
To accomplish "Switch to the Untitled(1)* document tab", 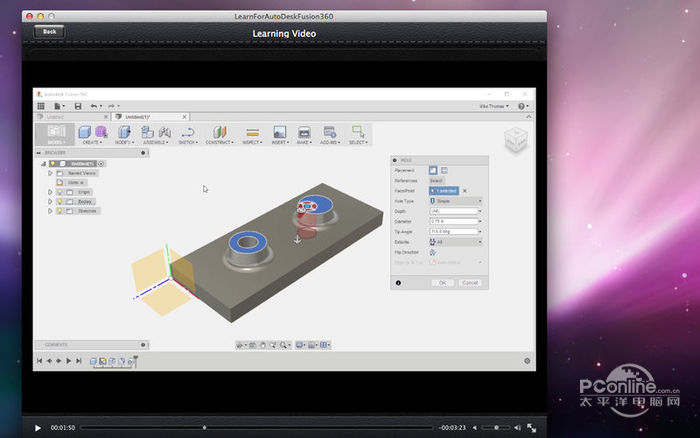I will [x=135, y=117].
